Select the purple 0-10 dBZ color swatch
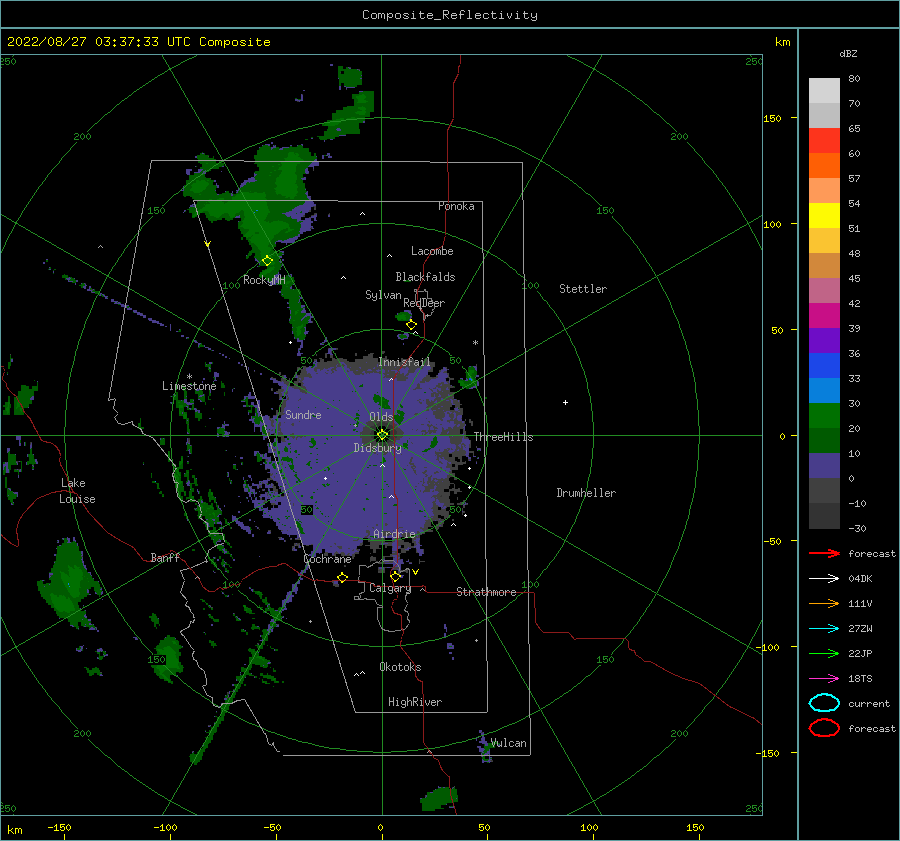This screenshot has width=900, height=841. [824, 466]
